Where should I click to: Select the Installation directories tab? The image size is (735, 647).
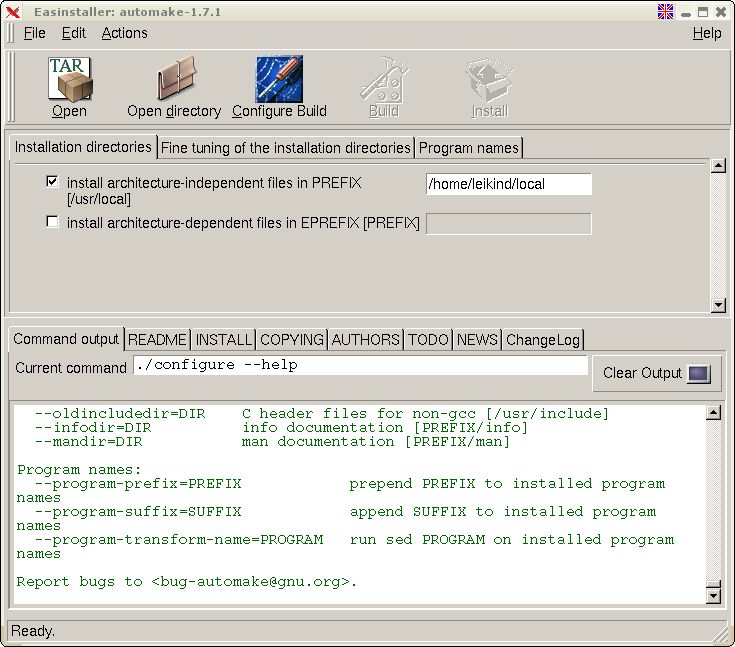tap(83, 147)
